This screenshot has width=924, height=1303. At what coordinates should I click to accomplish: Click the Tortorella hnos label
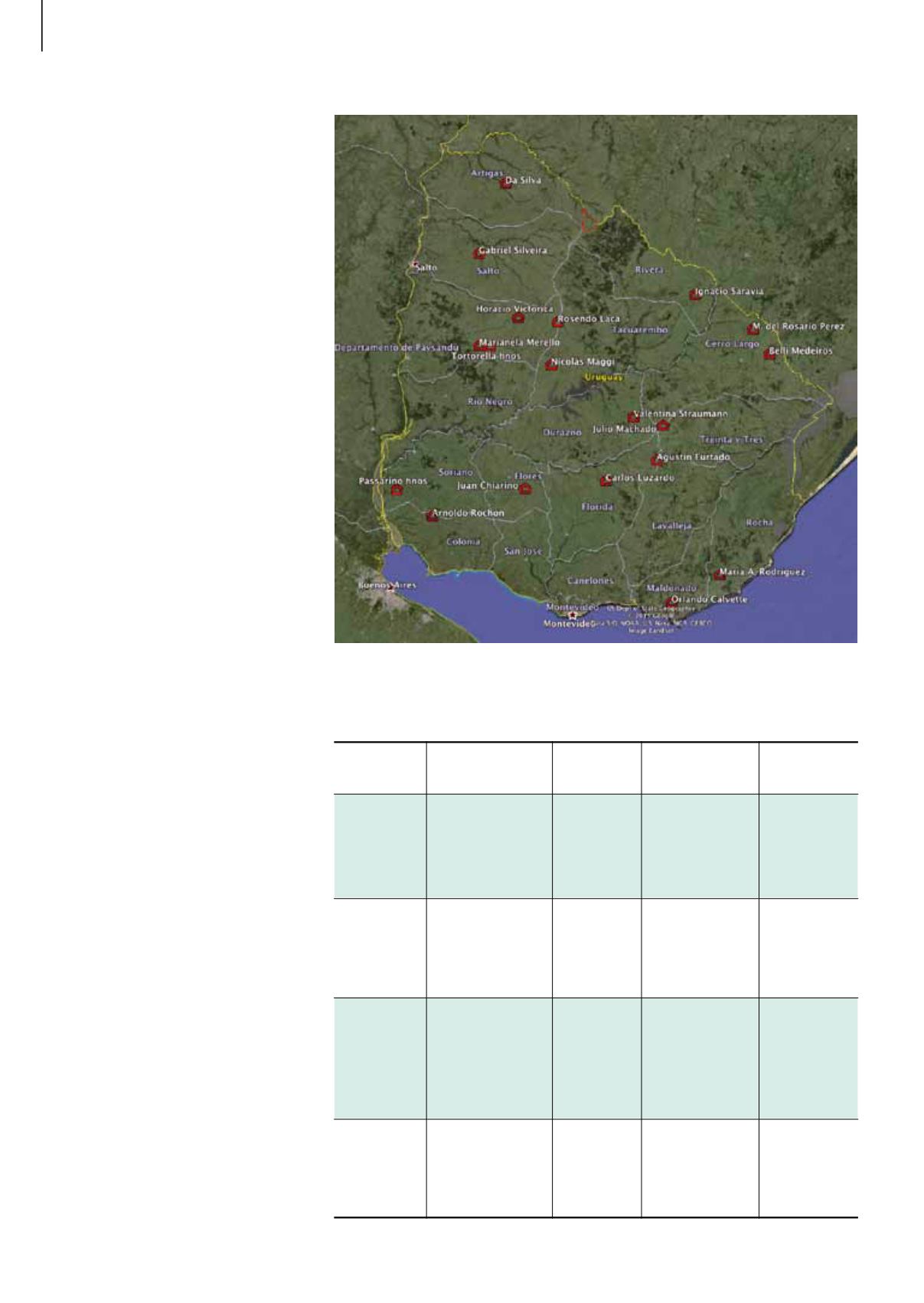(486, 356)
